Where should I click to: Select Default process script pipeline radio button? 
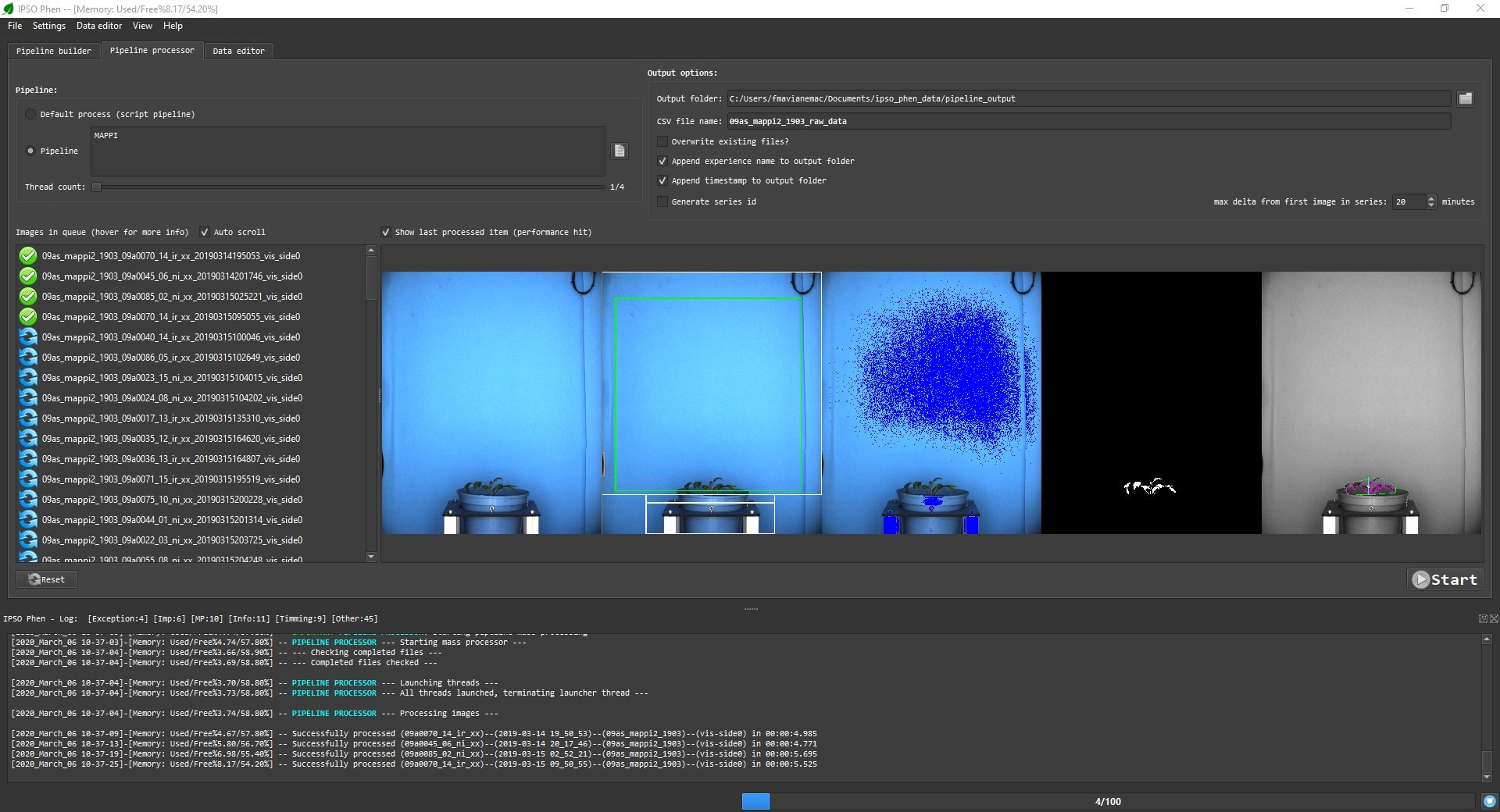30,114
